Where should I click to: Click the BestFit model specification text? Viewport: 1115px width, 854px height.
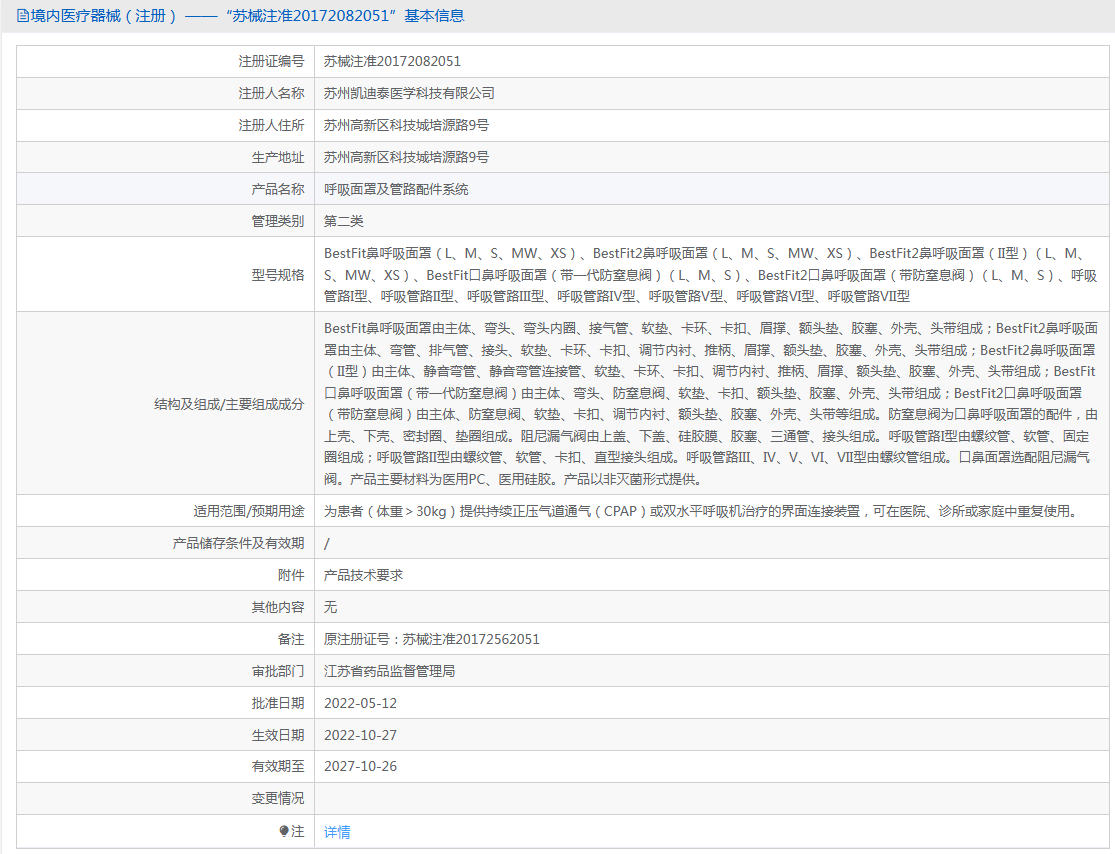(x=710, y=274)
